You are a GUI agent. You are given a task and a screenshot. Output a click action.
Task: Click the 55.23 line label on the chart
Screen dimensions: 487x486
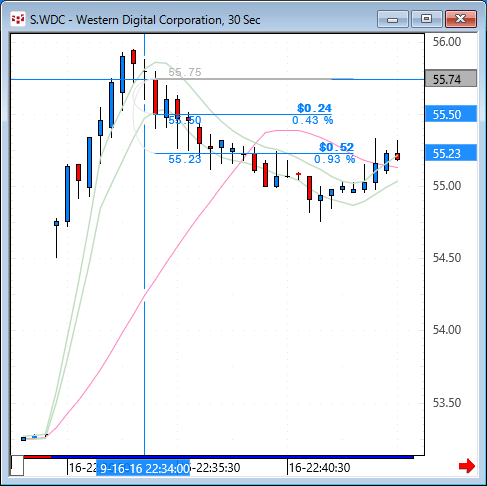[x=185, y=159]
